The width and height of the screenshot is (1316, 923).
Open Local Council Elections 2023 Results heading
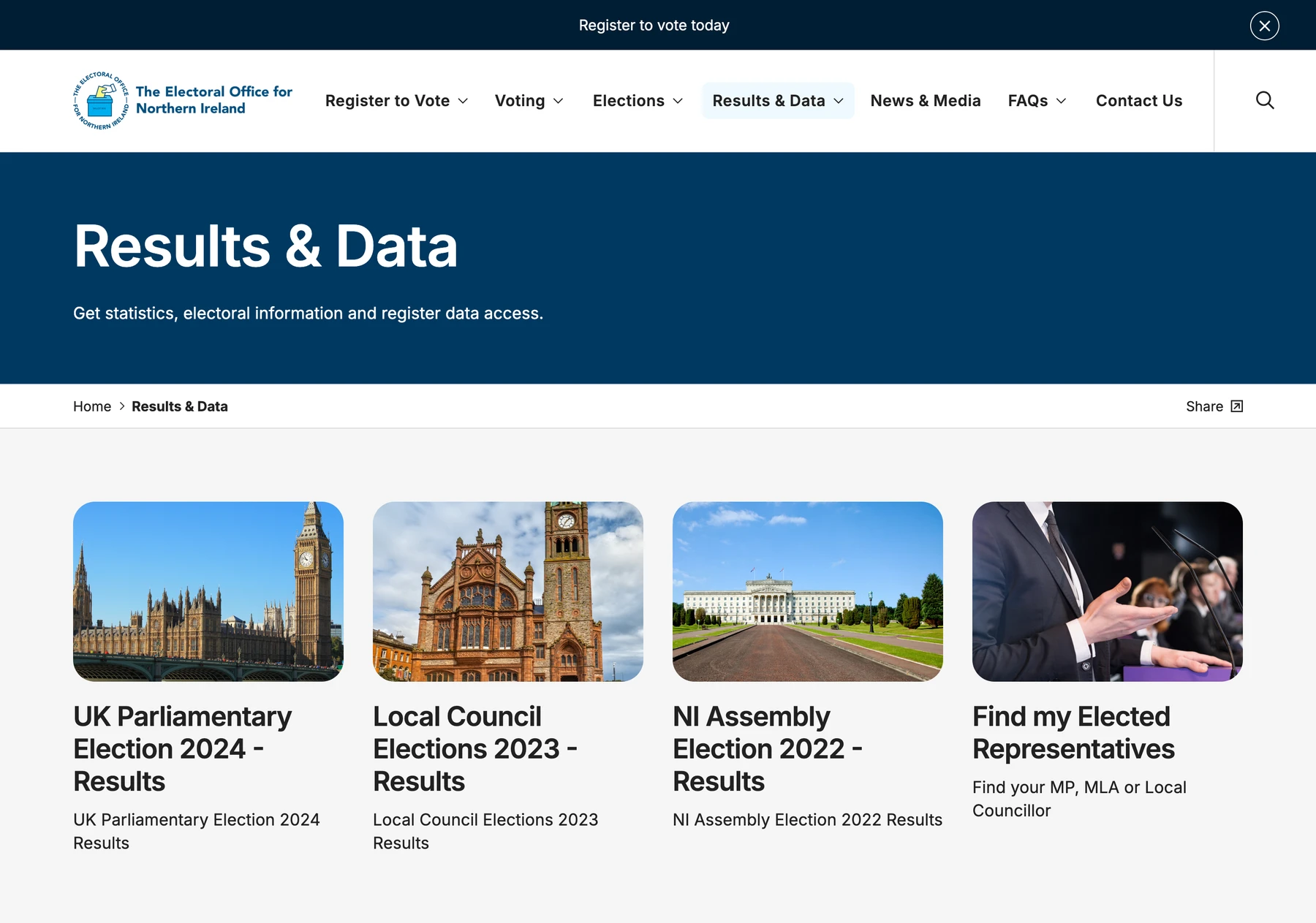click(x=475, y=749)
